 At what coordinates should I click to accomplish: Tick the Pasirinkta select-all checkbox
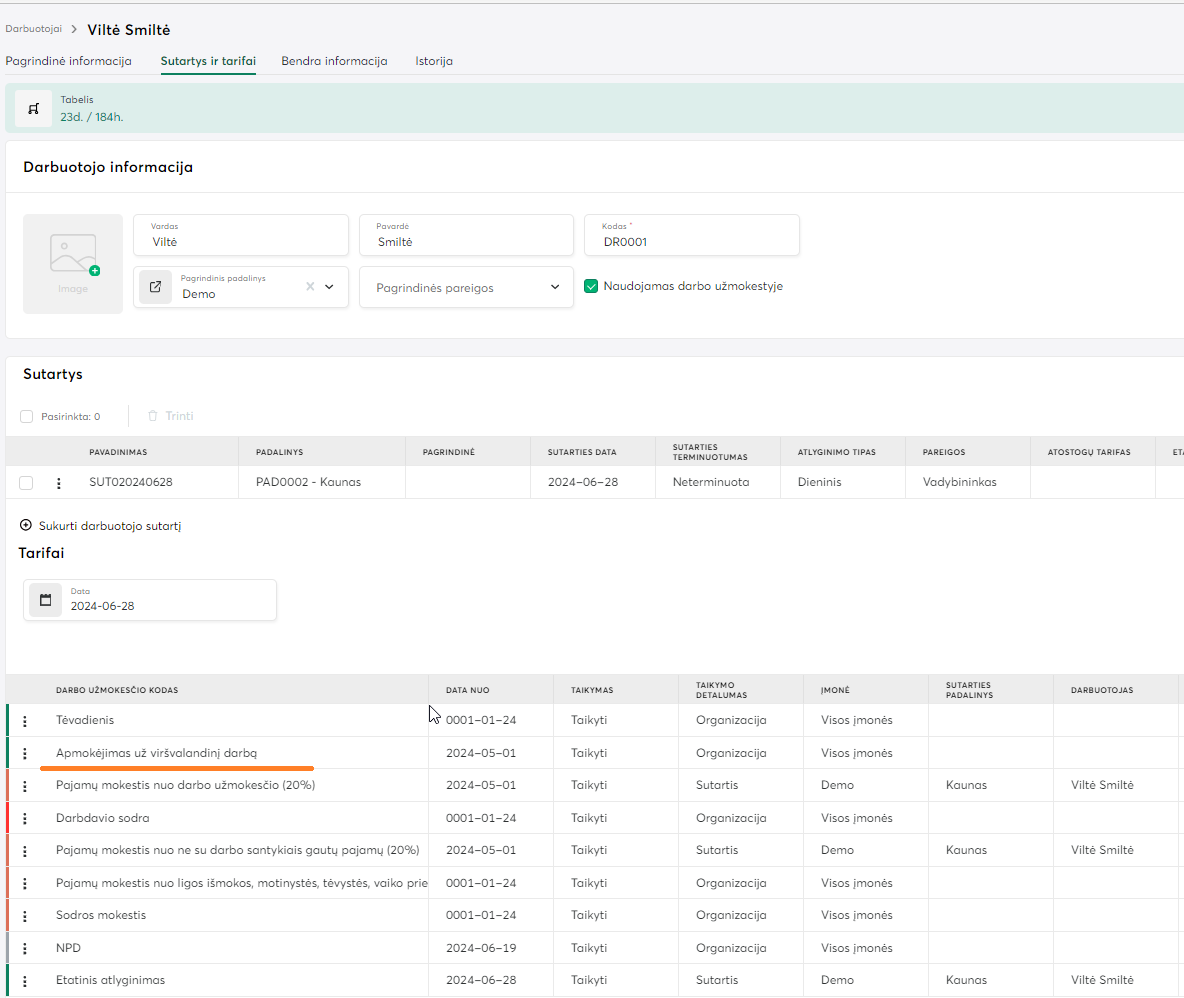[x=27, y=416]
